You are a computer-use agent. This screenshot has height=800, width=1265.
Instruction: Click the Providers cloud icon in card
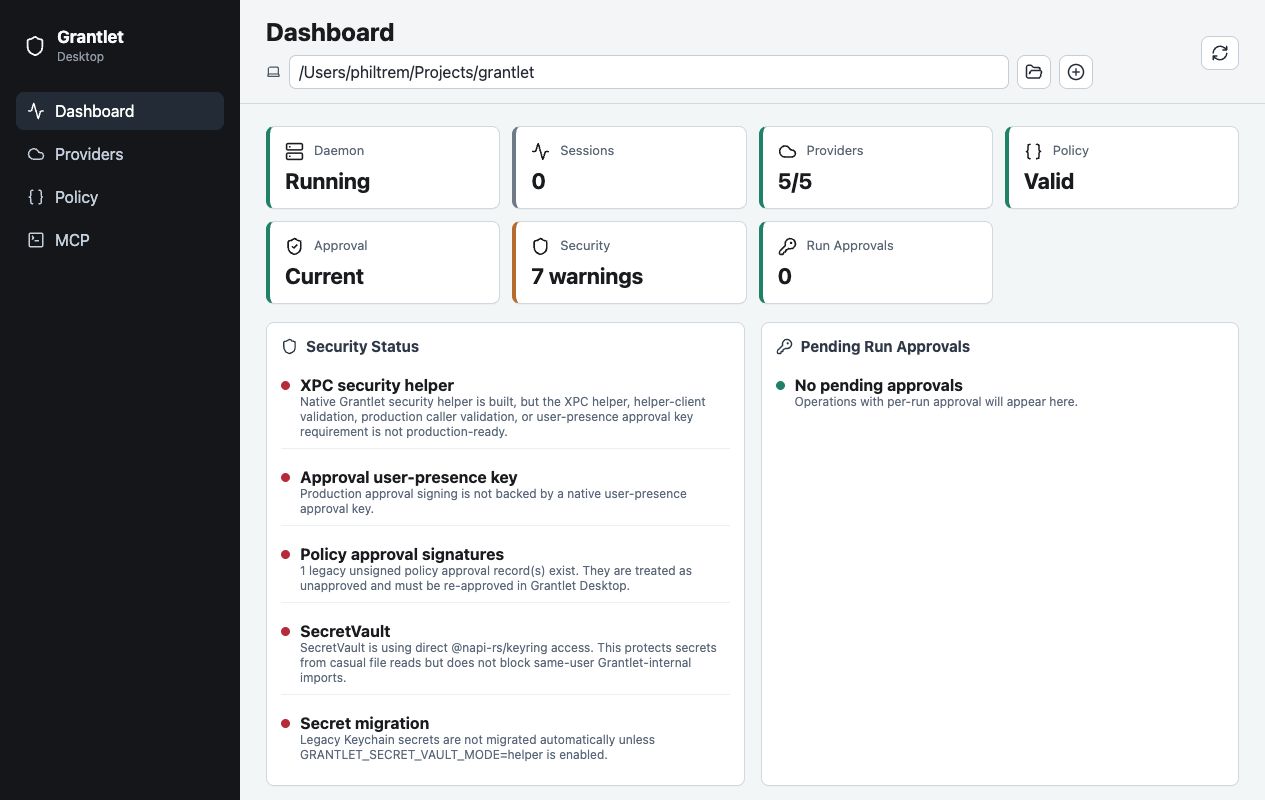point(787,151)
